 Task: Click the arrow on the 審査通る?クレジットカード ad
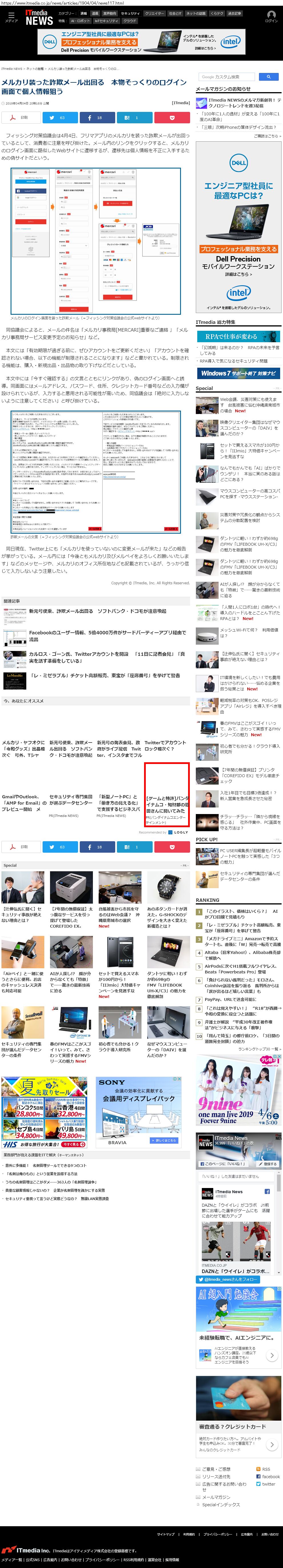pos(272,1444)
